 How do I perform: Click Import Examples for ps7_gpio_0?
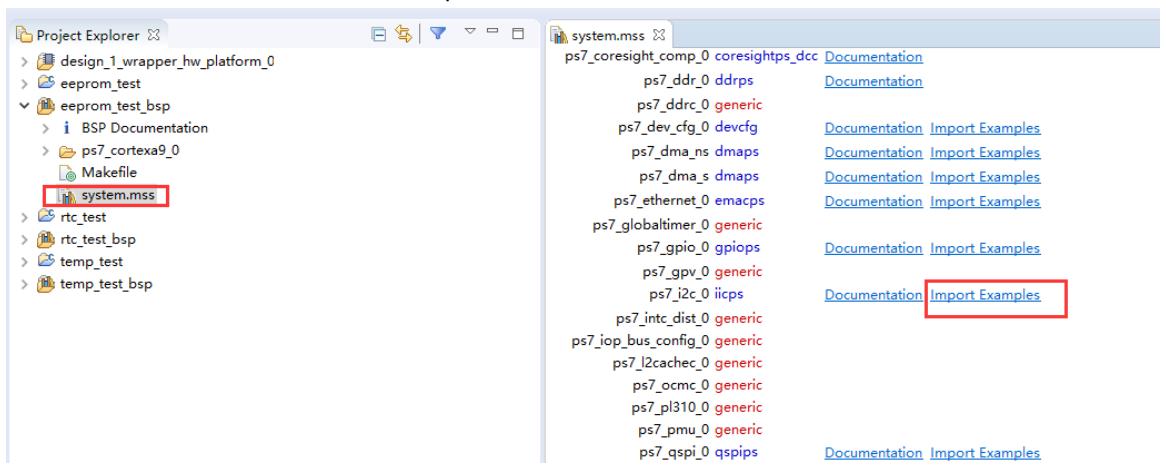coord(985,247)
